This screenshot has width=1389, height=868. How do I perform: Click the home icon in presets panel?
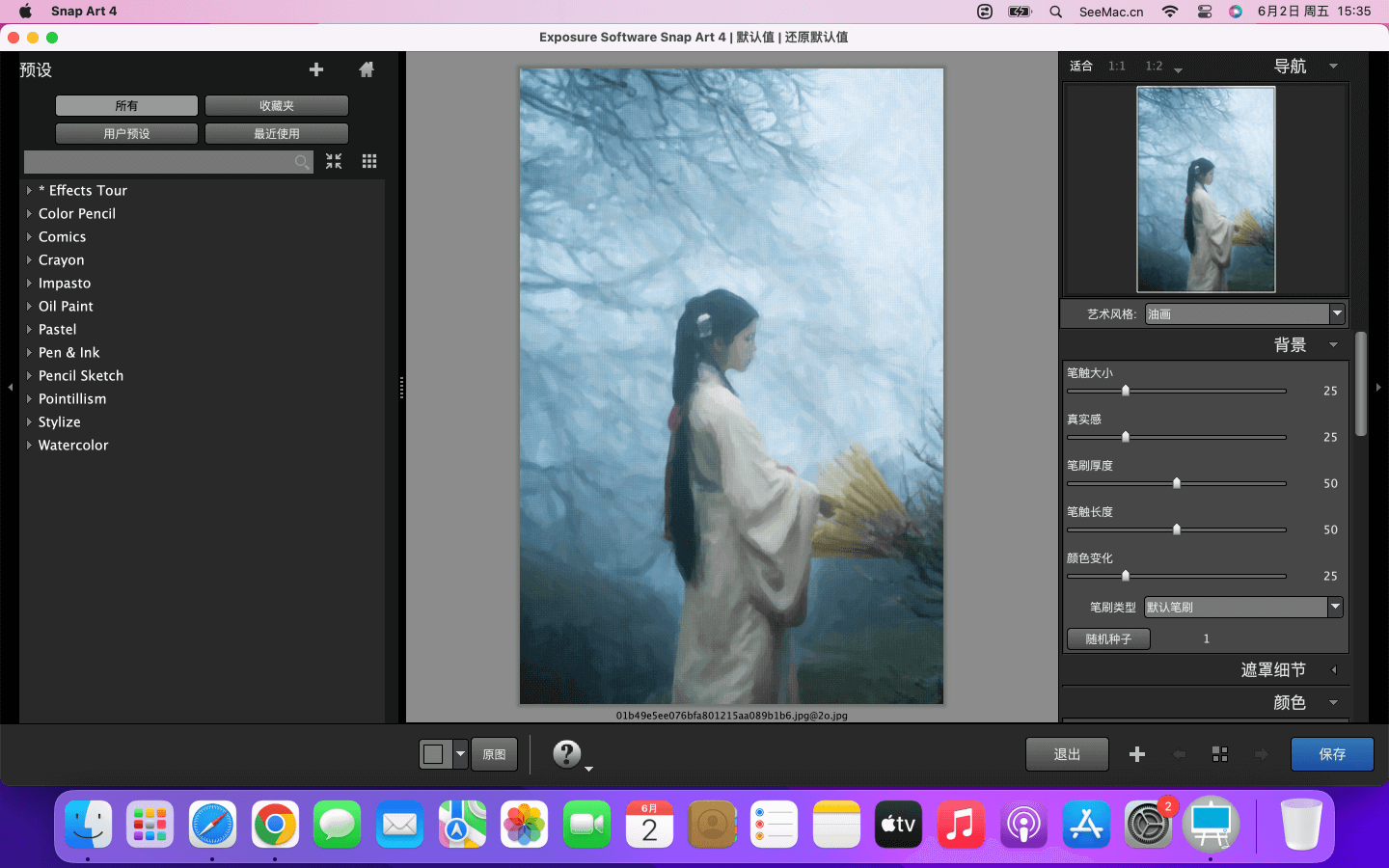point(367,69)
